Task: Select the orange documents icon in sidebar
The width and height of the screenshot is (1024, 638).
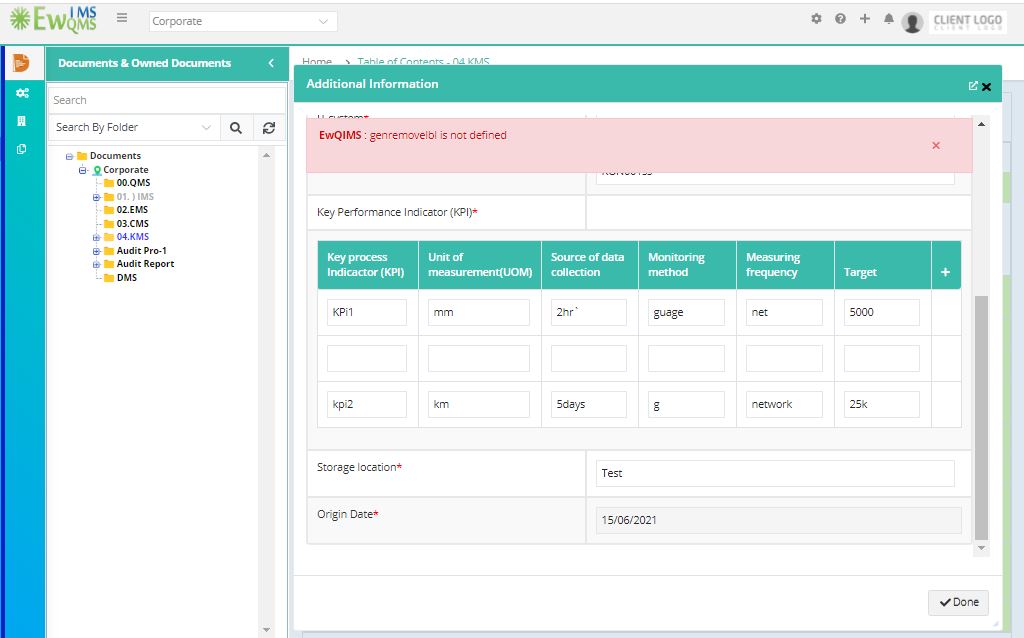Action: tap(22, 63)
